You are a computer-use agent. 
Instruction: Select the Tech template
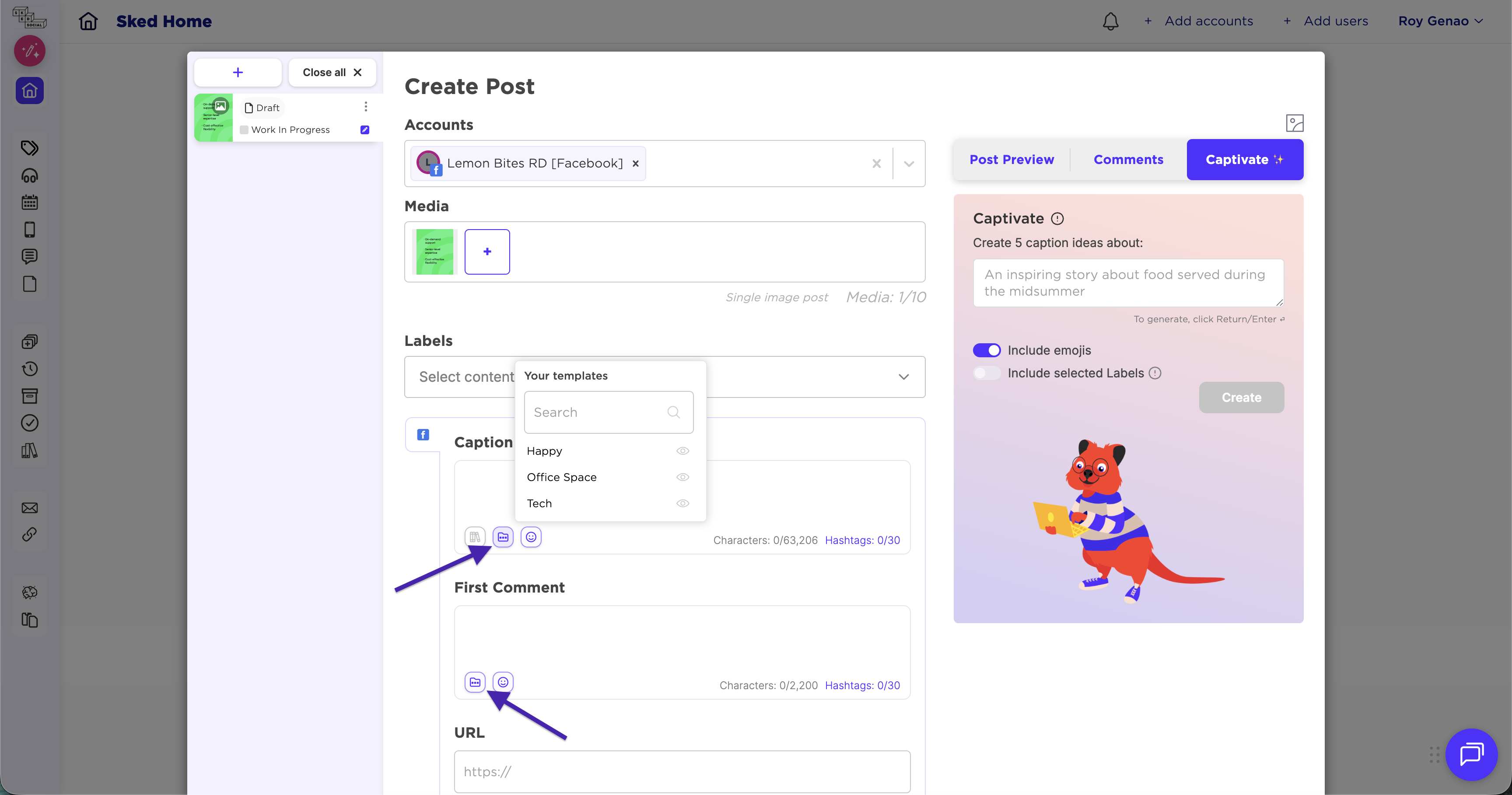pyautogui.click(x=539, y=503)
